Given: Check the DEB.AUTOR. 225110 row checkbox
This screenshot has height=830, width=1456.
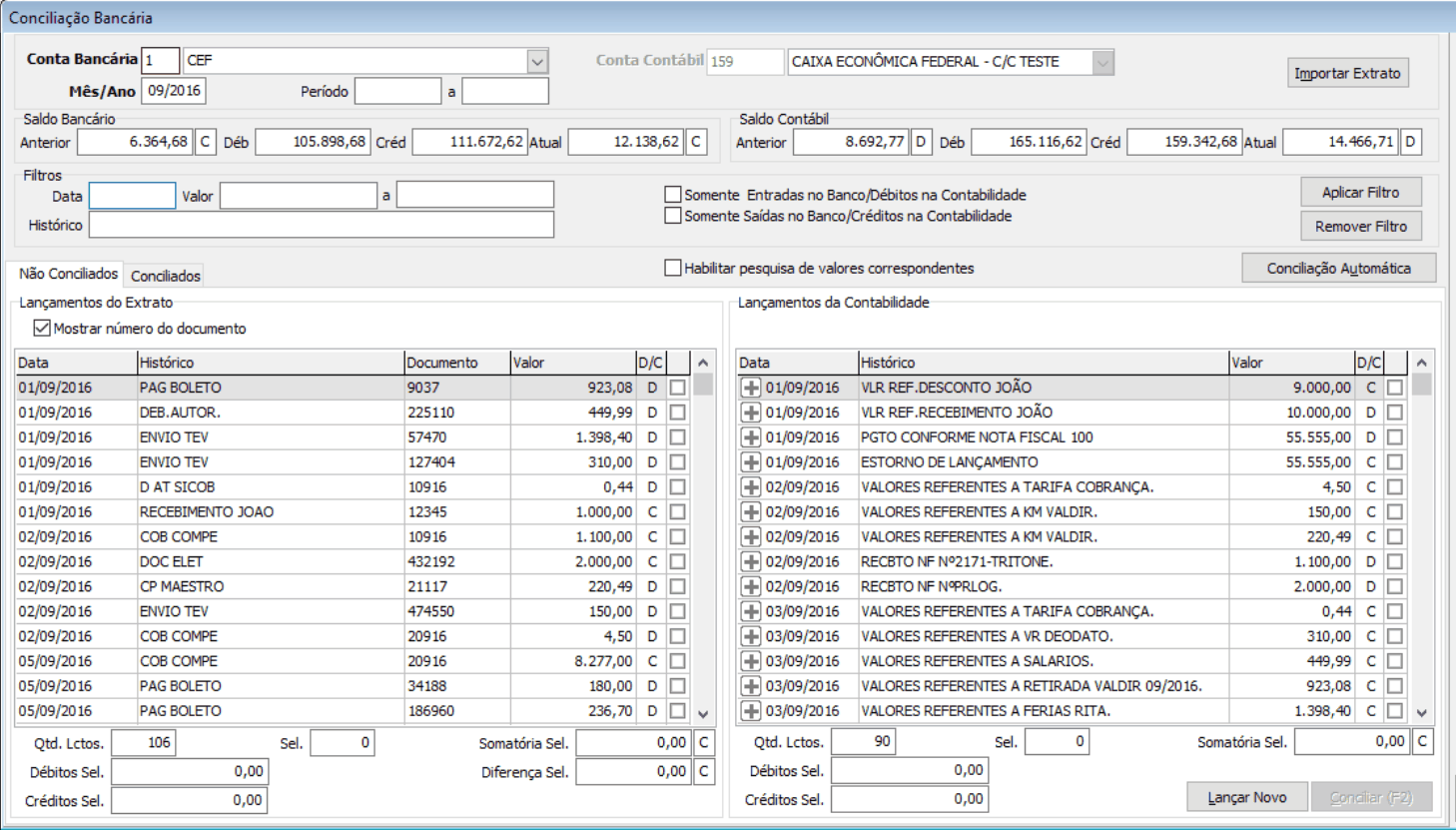Looking at the screenshot, I should [x=677, y=412].
